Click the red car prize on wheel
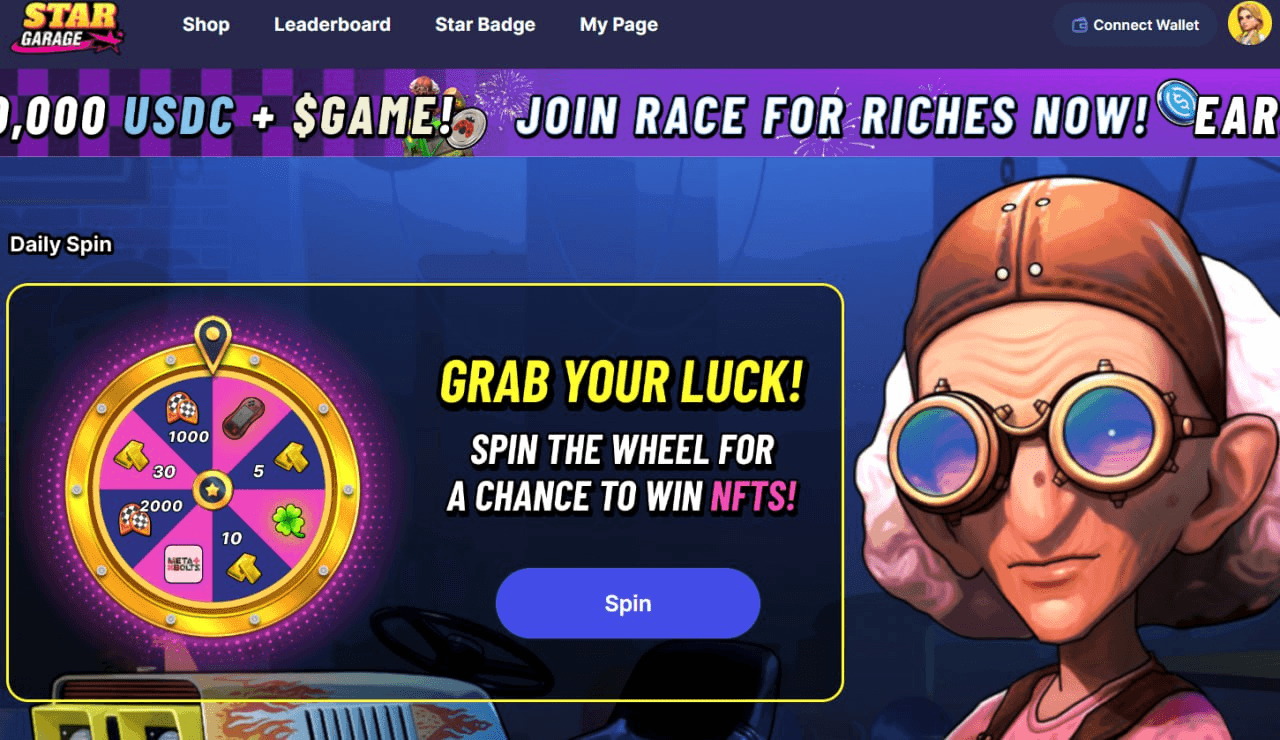Viewport: 1280px width, 740px height. (243, 415)
